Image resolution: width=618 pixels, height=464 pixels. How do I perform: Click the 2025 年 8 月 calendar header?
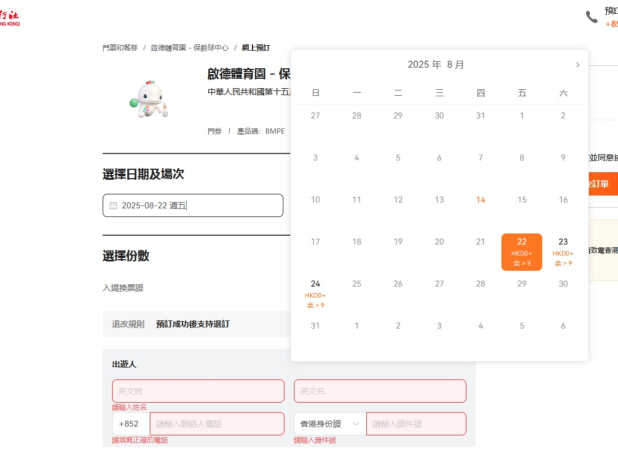[x=436, y=65]
